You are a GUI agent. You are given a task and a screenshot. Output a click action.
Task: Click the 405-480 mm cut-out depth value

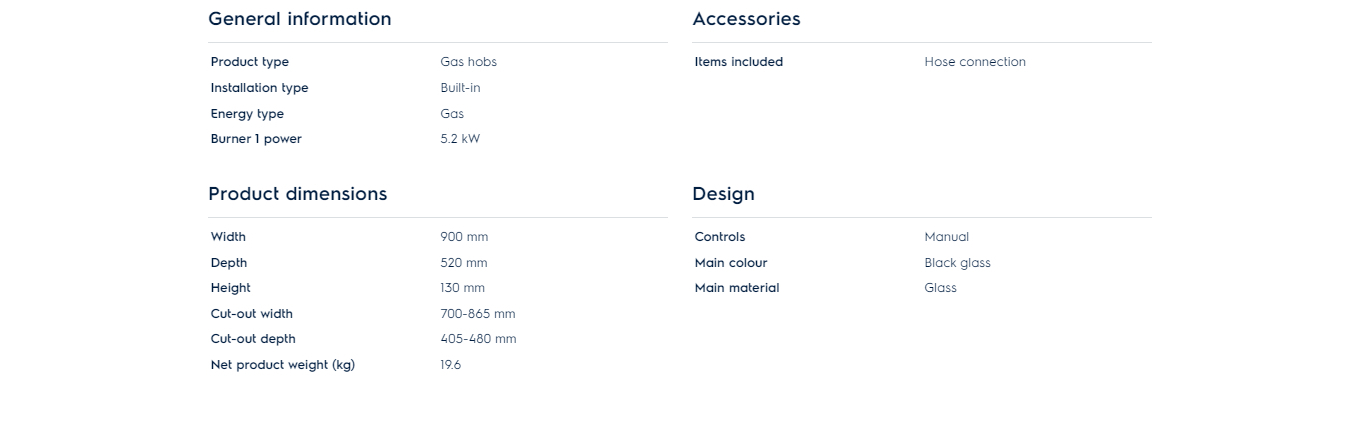pos(478,339)
